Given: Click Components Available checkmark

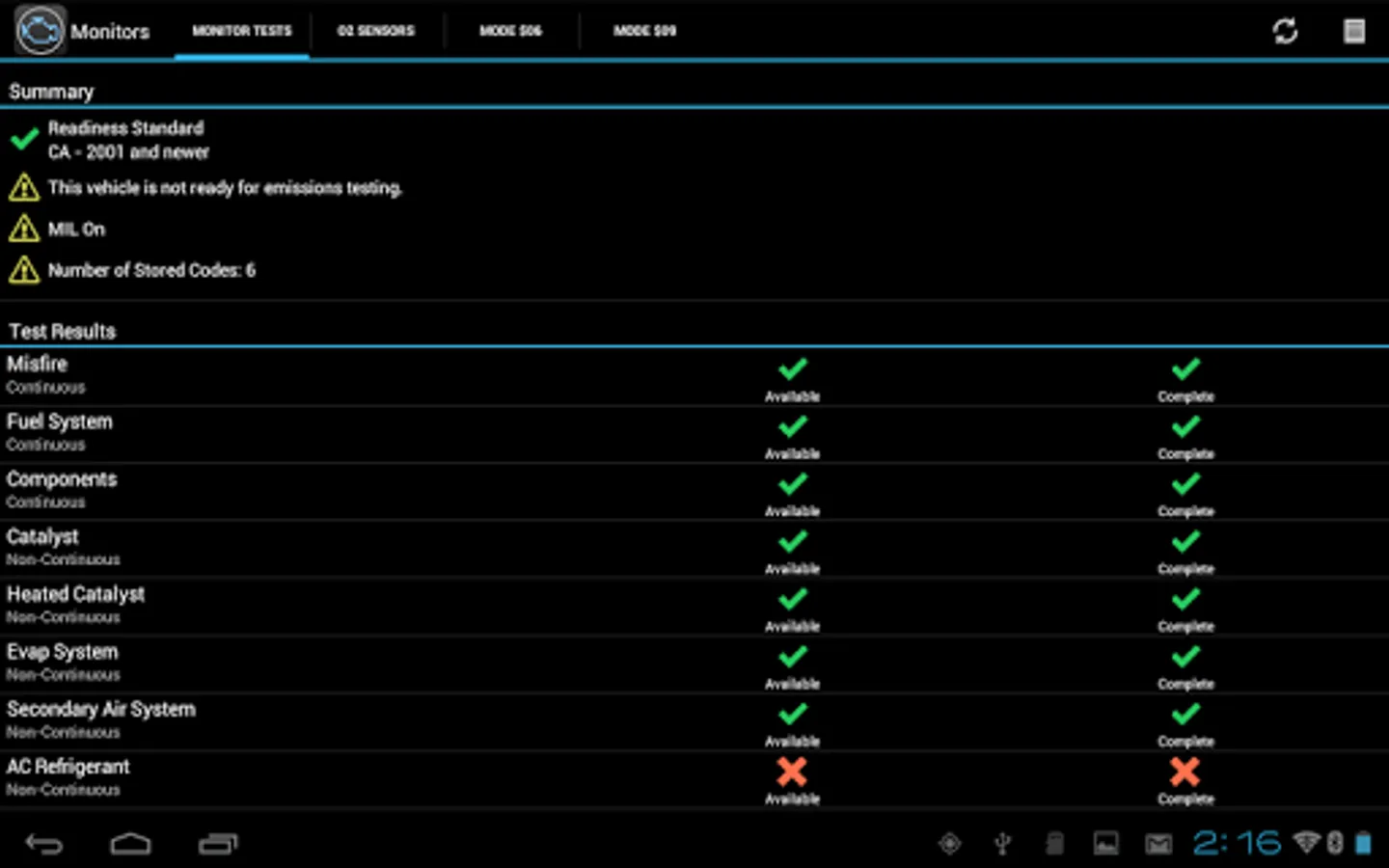Looking at the screenshot, I should coord(793,483).
